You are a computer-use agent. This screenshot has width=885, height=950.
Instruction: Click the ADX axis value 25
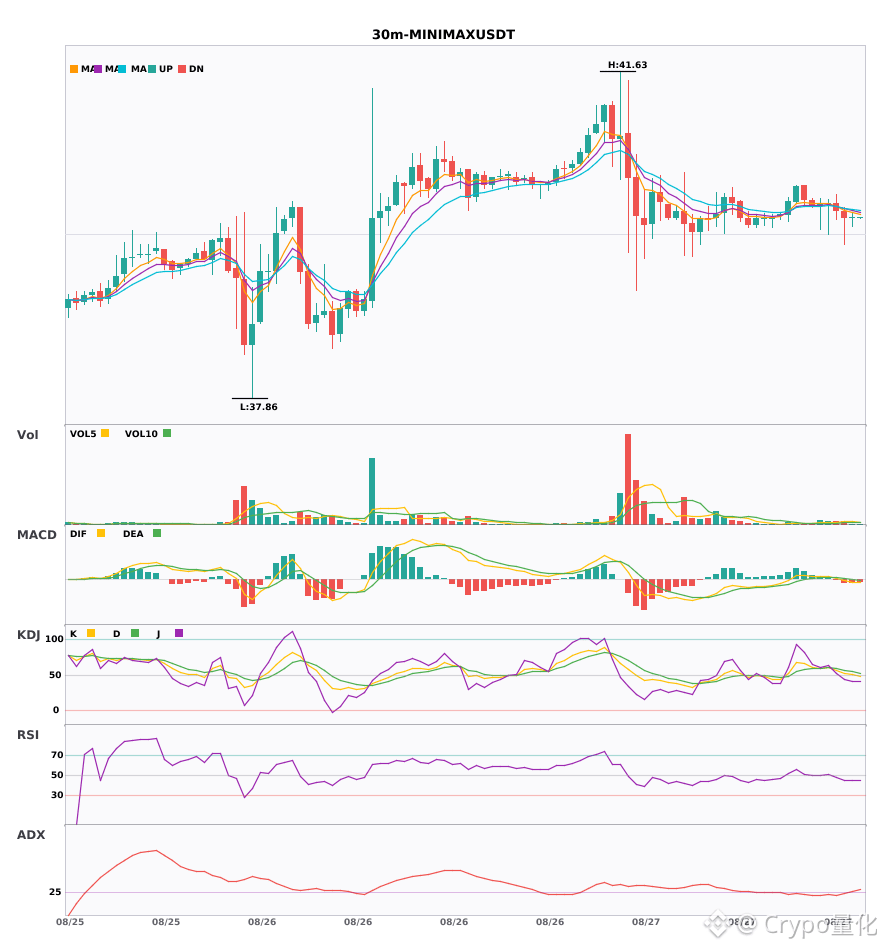coord(55,892)
